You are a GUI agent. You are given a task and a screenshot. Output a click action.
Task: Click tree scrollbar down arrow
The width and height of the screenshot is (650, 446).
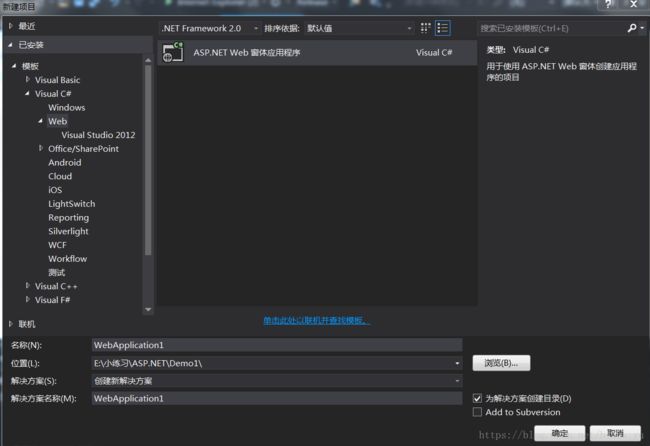(148, 309)
